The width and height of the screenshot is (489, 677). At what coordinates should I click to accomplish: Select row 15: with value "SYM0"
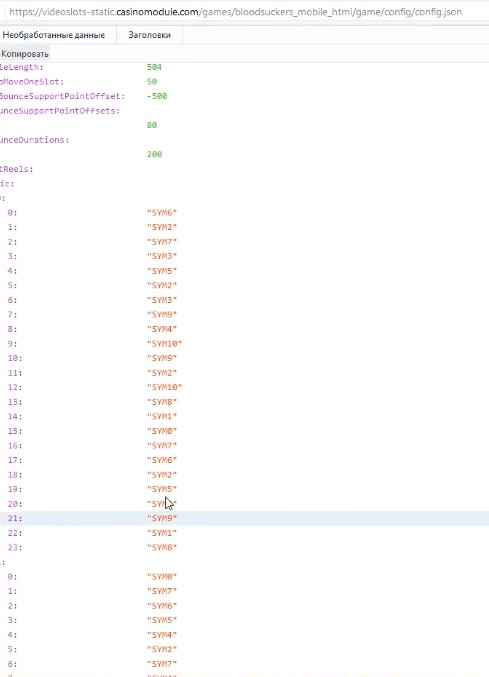point(244,431)
